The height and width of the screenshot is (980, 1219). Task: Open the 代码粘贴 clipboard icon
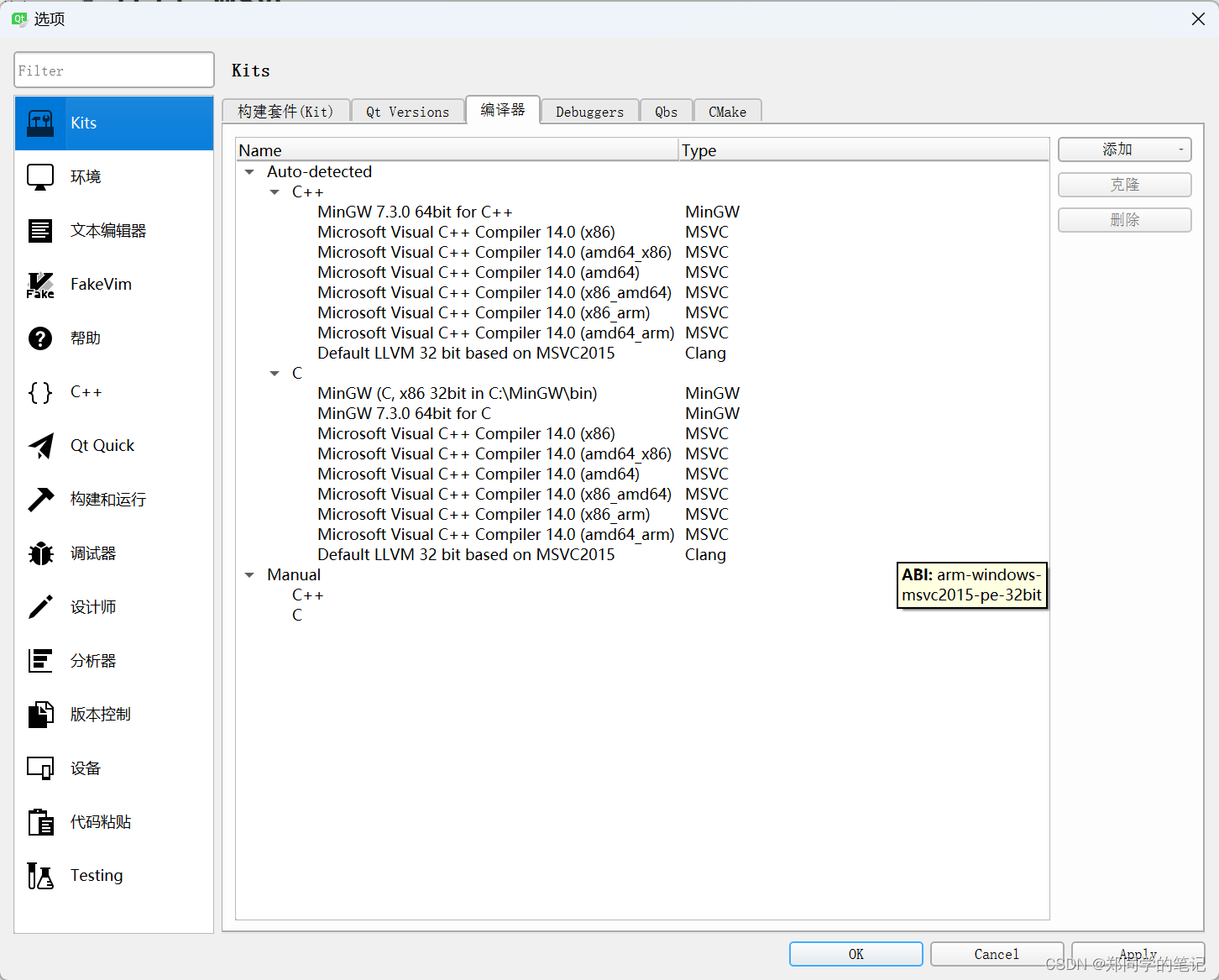[40, 822]
